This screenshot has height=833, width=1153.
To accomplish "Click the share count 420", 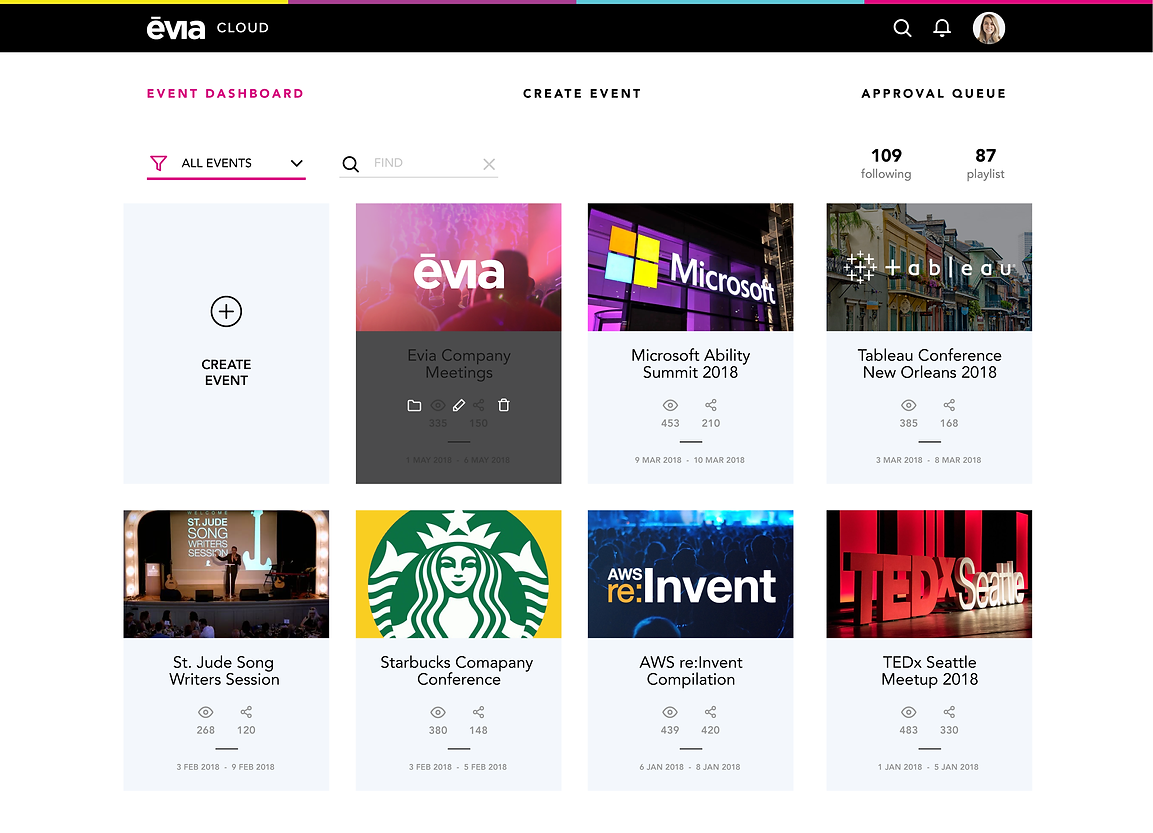I will pyautogui.click(x=710, y=730).
